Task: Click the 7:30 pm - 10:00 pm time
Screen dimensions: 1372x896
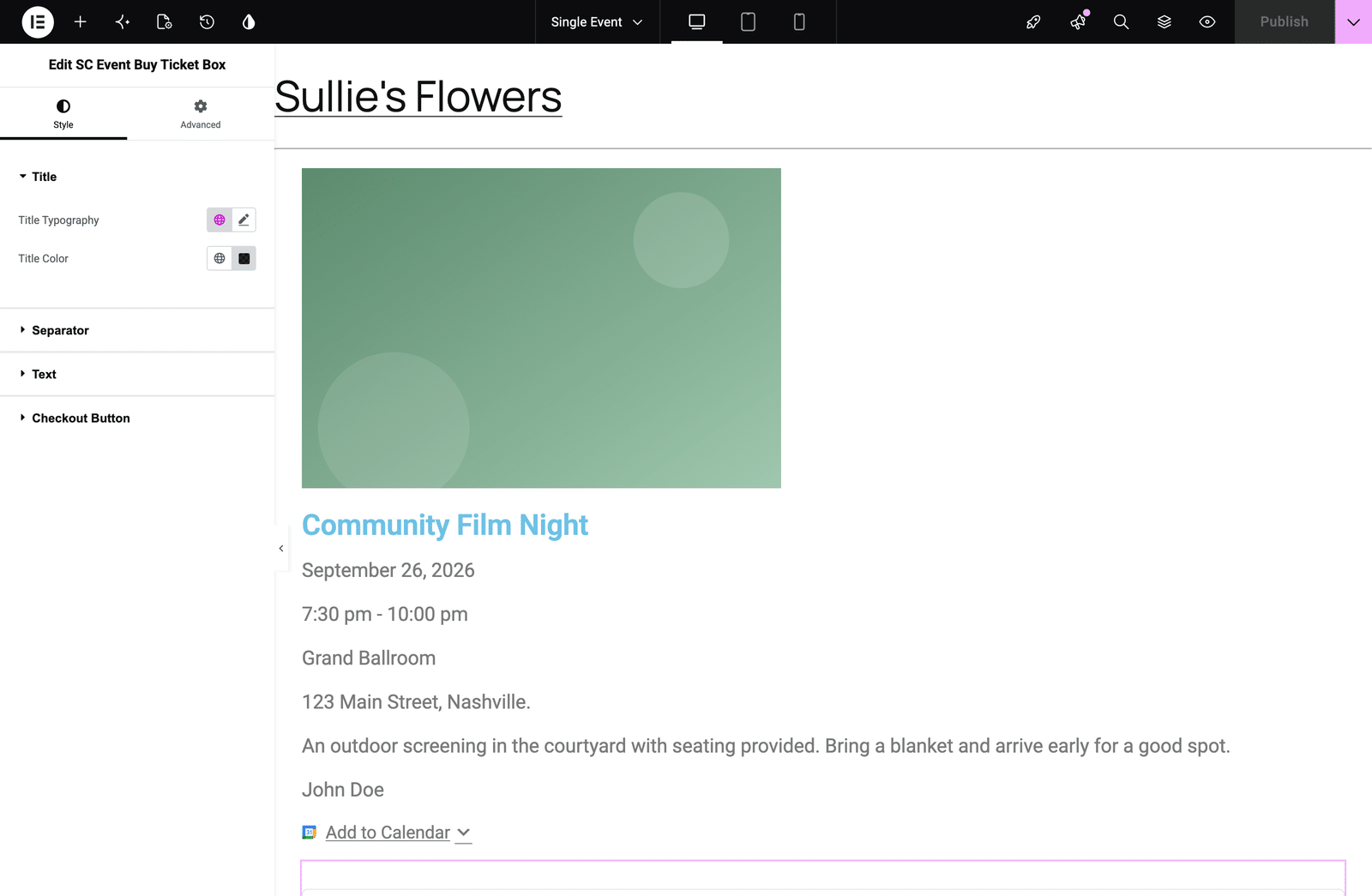Action: 385,614
